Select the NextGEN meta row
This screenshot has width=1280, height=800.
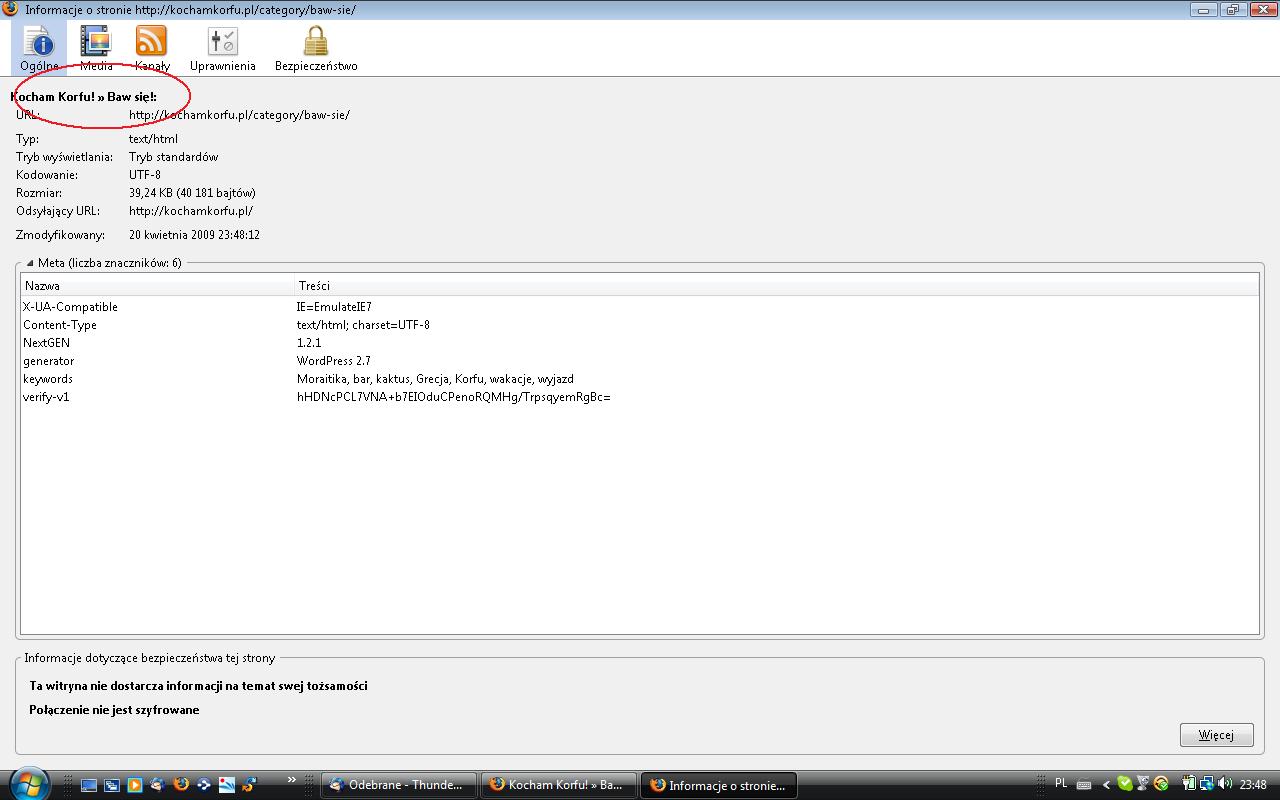pos(639,343)
